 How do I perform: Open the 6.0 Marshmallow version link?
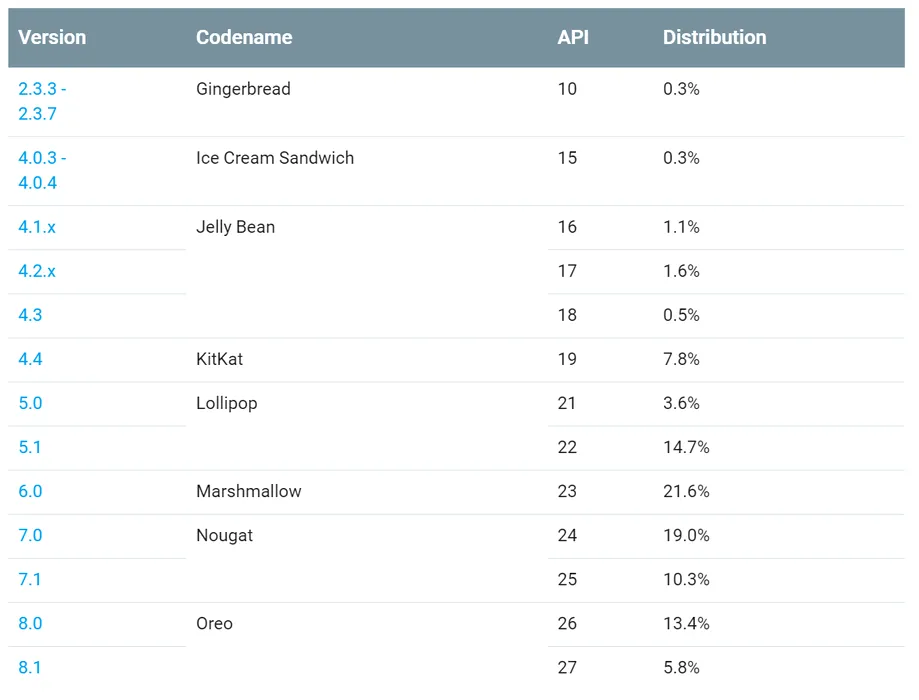(30, 491)
